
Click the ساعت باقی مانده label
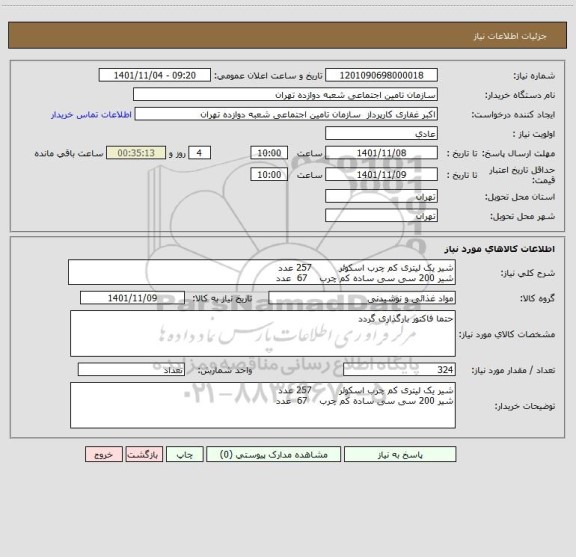point(69,153)
